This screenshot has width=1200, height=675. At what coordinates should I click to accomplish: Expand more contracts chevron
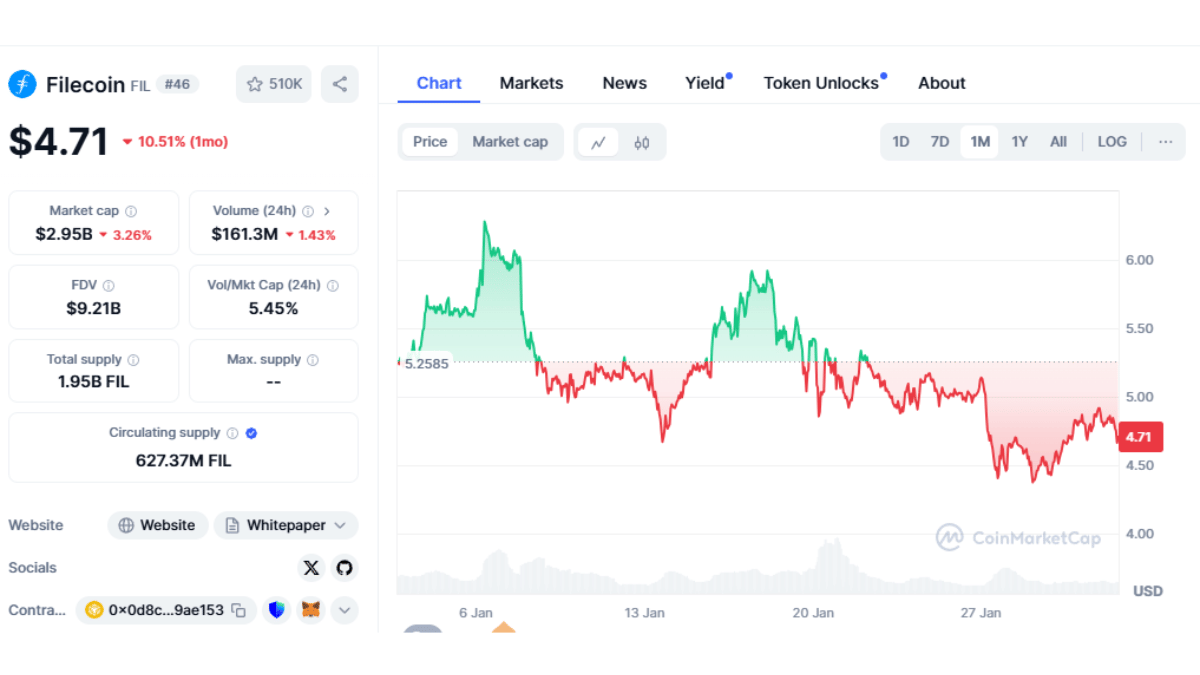tap(344, 610)
